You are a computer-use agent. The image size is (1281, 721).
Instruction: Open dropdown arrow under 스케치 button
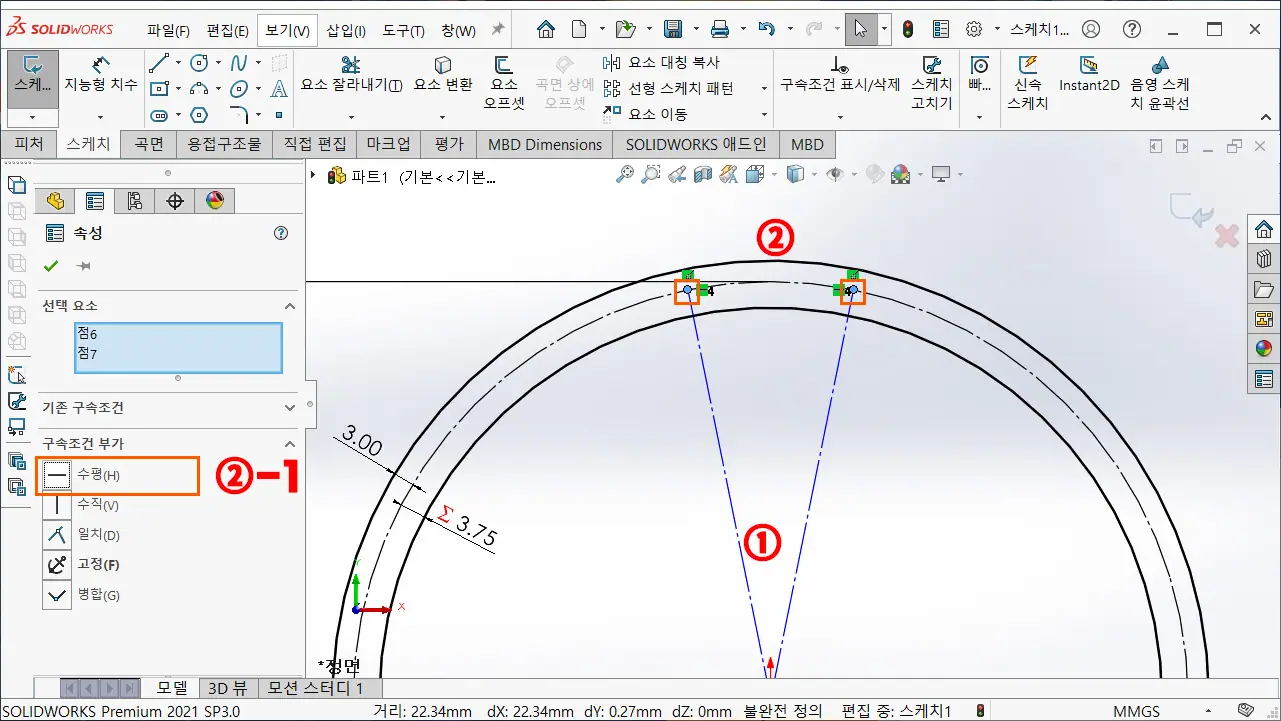pos(34,117)
